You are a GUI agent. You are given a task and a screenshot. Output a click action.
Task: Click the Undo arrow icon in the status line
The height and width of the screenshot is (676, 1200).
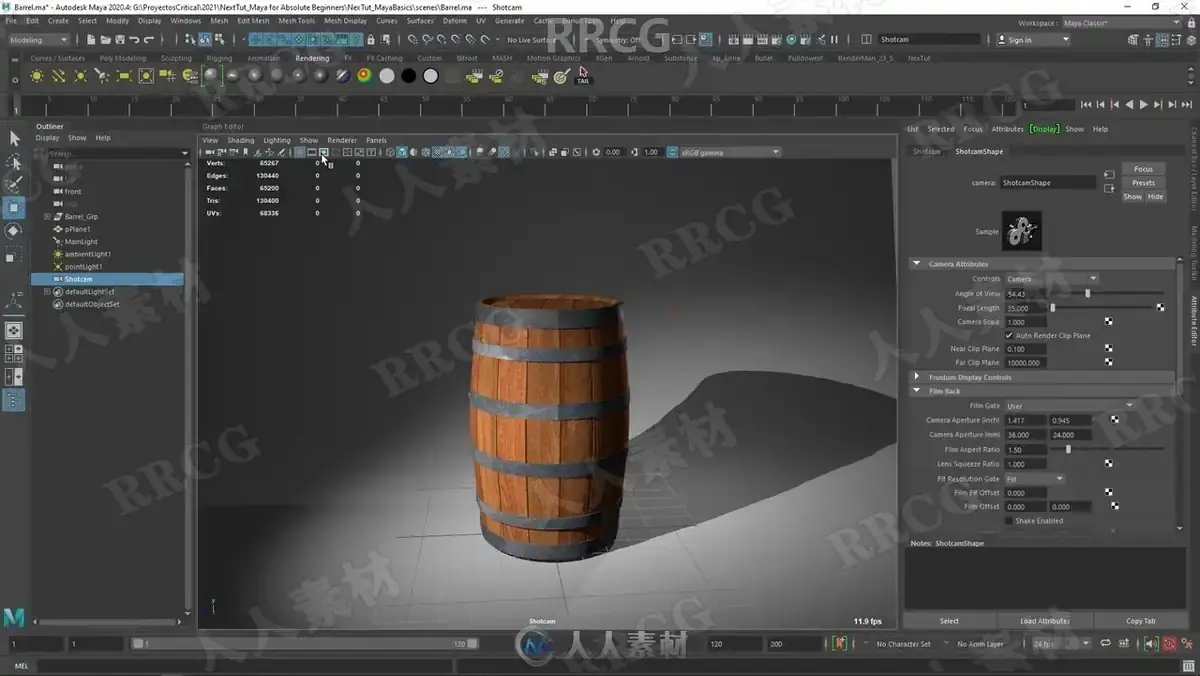click(134, 40)
